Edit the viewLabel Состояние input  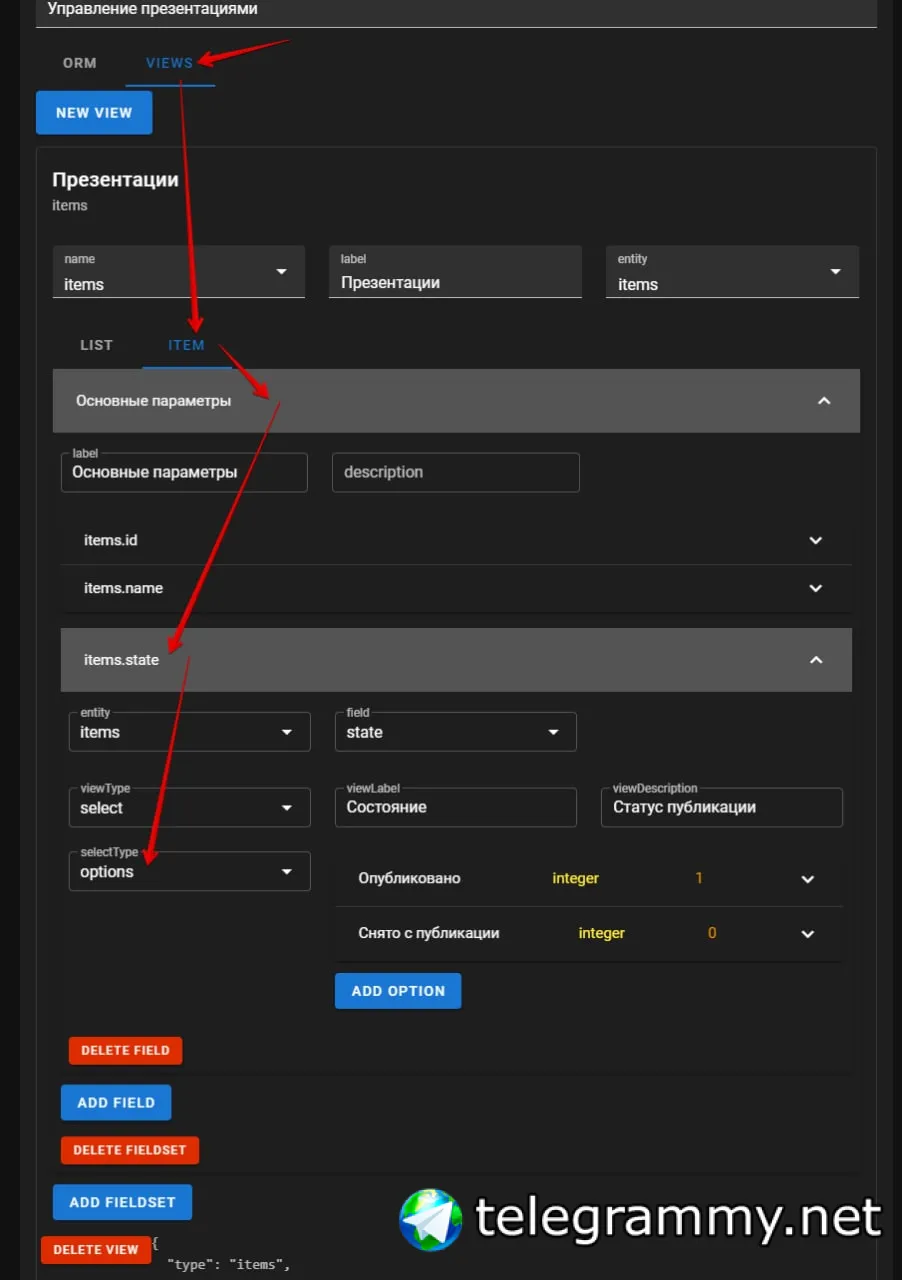455,808
